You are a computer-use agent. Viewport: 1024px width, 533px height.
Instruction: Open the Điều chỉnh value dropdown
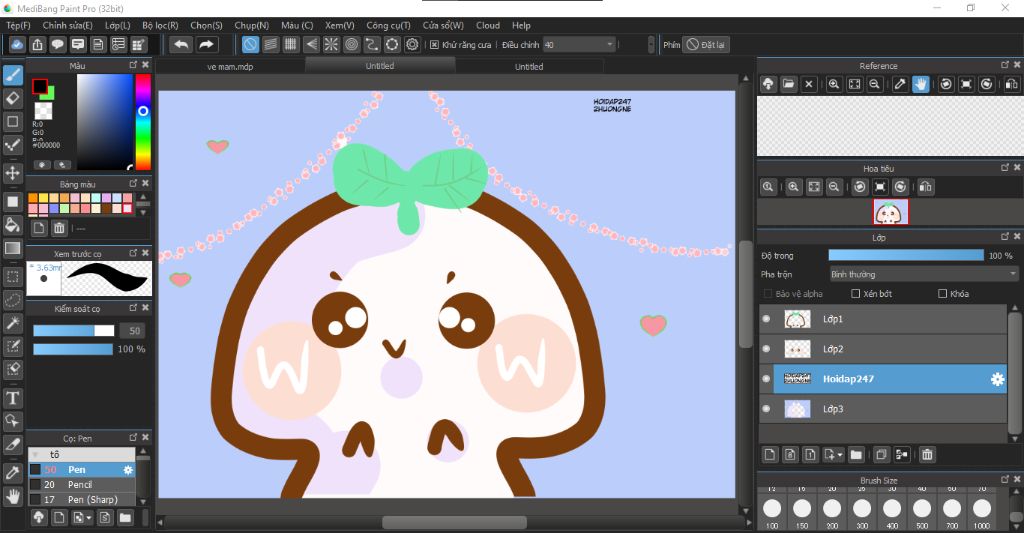pyautogui.click(x=609, y=44)
